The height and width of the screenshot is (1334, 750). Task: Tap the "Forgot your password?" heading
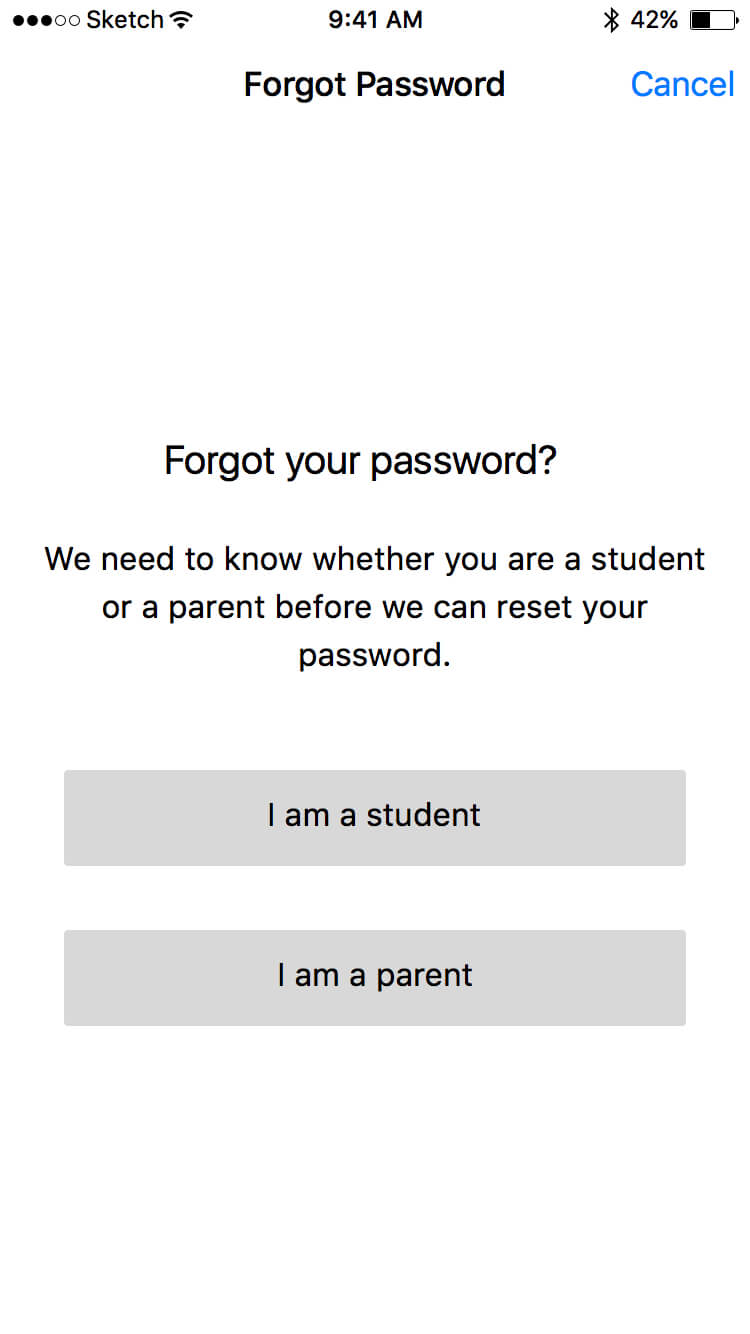[360, 462]
